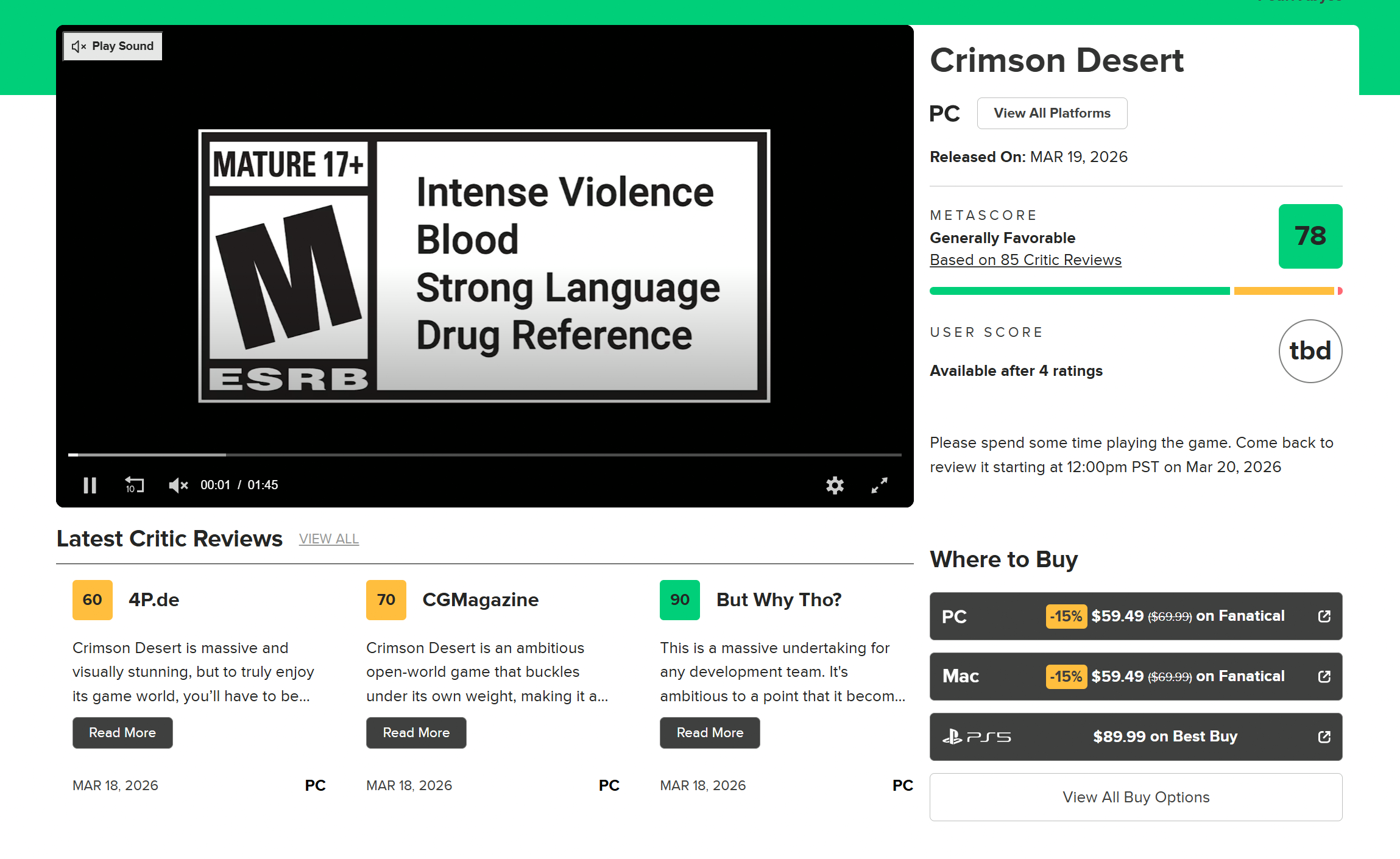The width and height of the screenshot is (1400, 859).
Task: Read more of But Why Tho? review
Action: coord(710,733)
